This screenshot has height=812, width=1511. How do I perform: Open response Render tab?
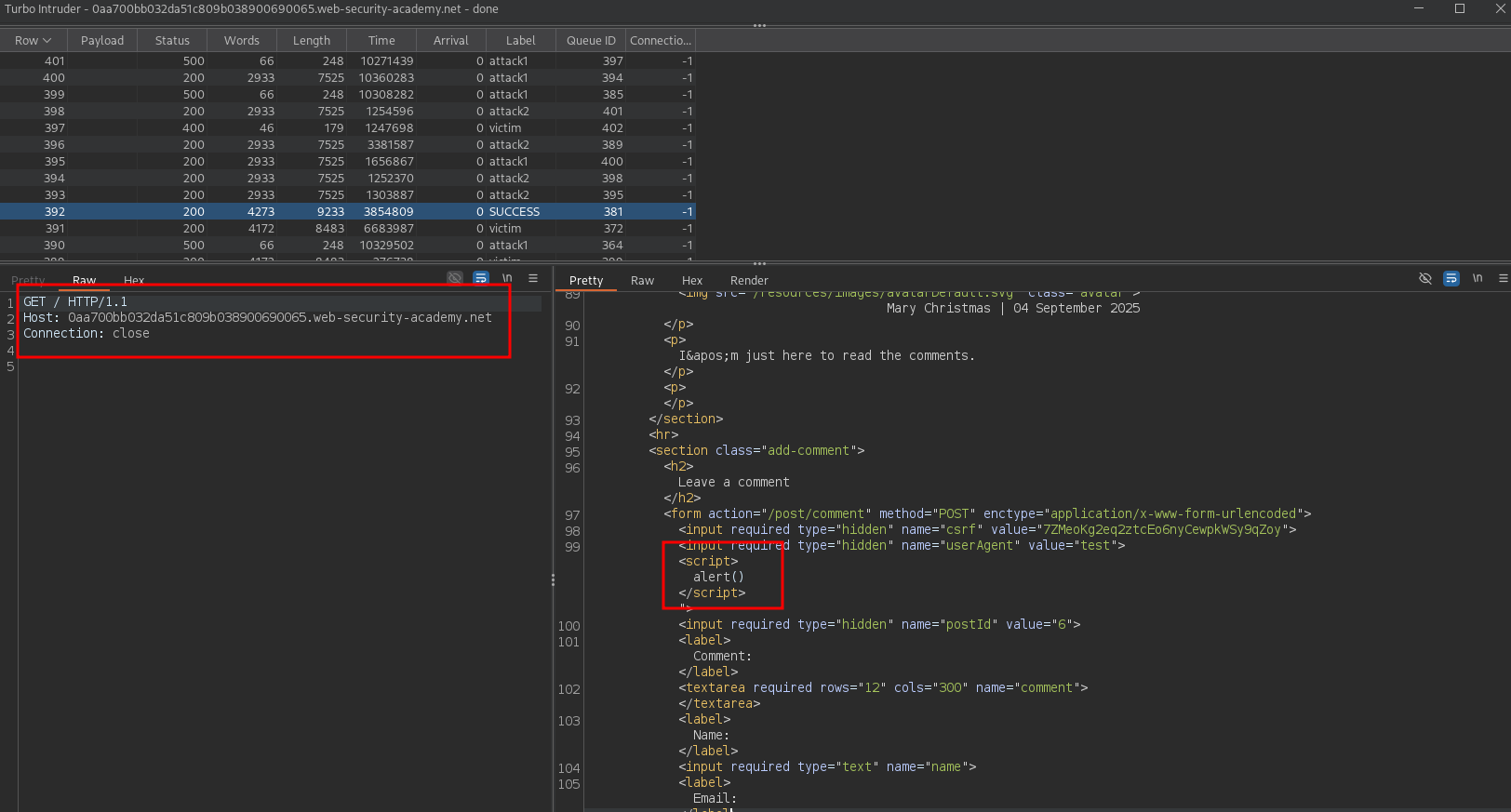[x=749, y=280]
